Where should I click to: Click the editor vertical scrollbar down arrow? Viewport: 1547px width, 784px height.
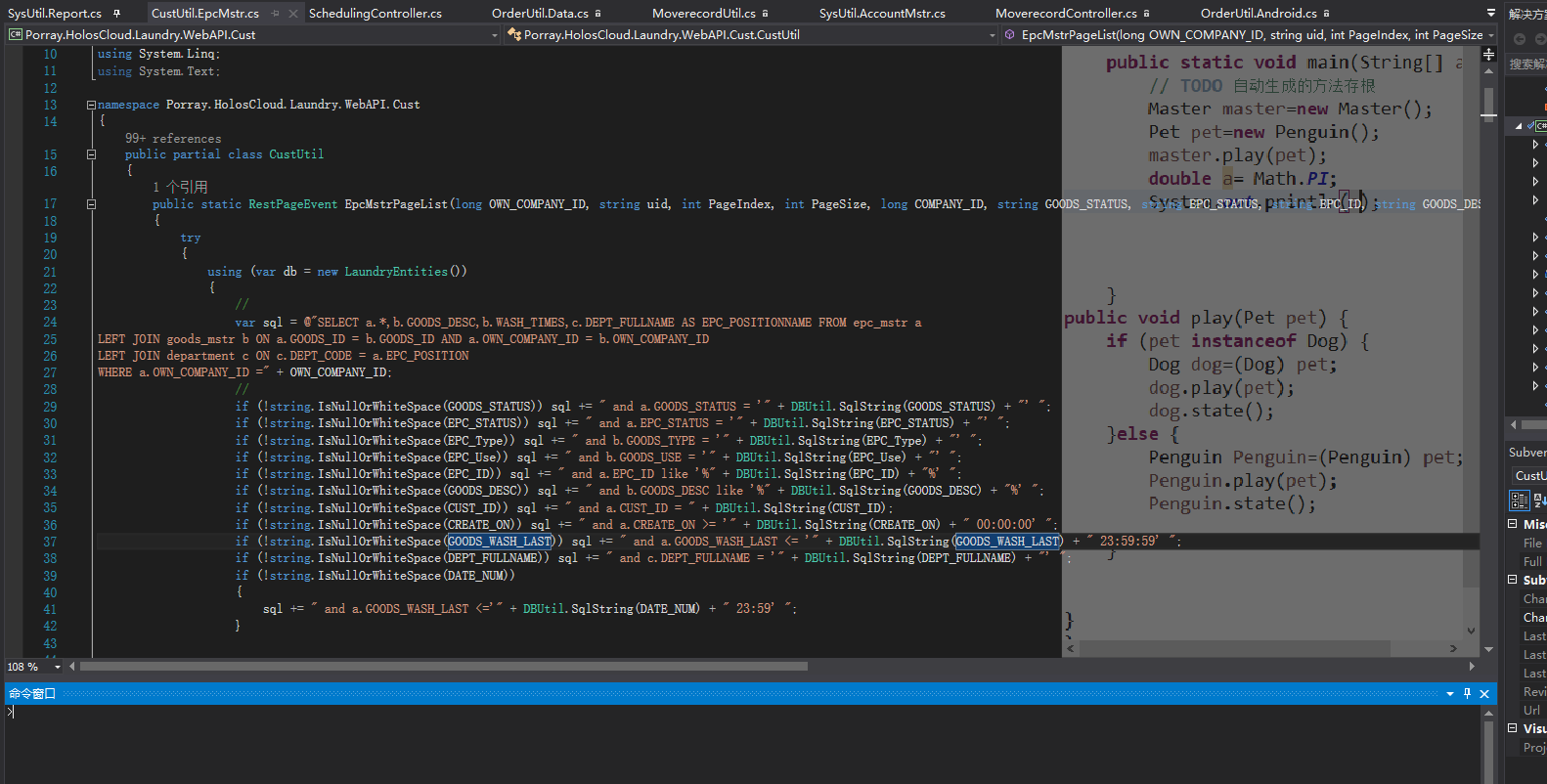(1488, 649)
